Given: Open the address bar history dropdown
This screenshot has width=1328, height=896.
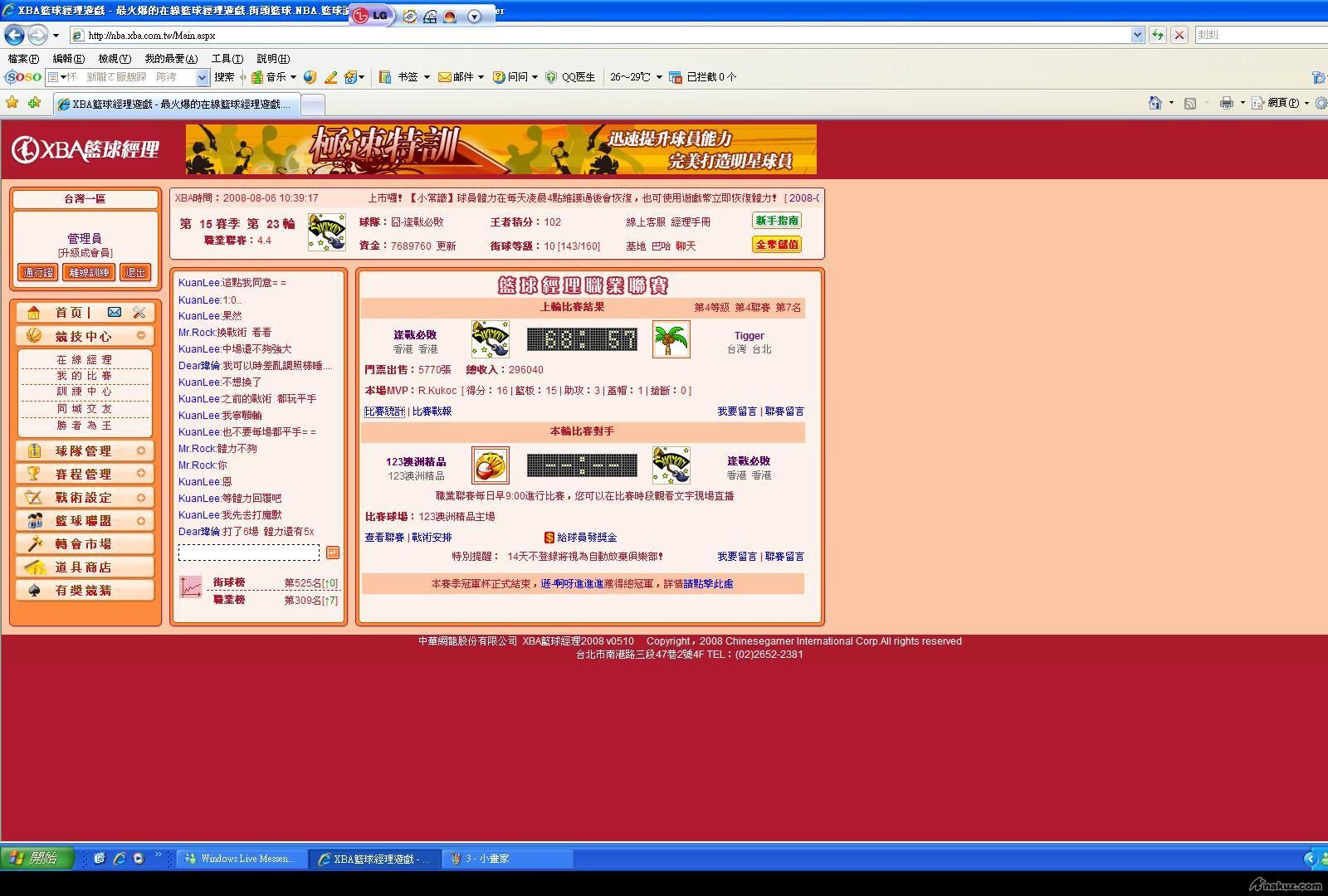Looking at the screenshot, I should tap(1137, 35).
